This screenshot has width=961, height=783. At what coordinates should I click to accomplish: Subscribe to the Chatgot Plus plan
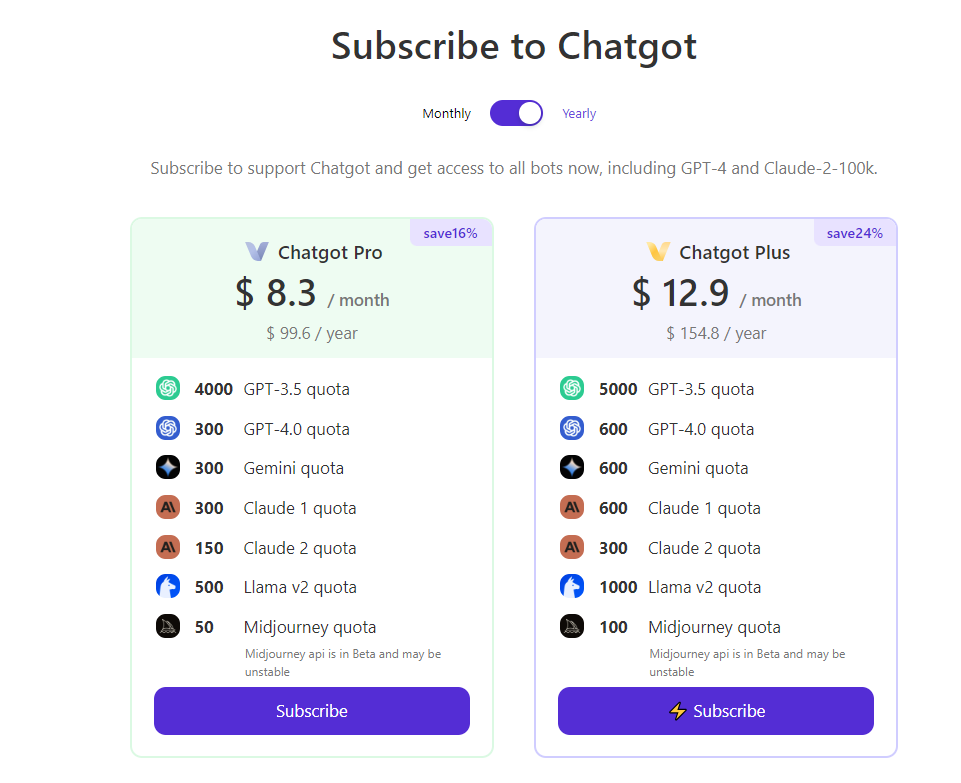716,711
